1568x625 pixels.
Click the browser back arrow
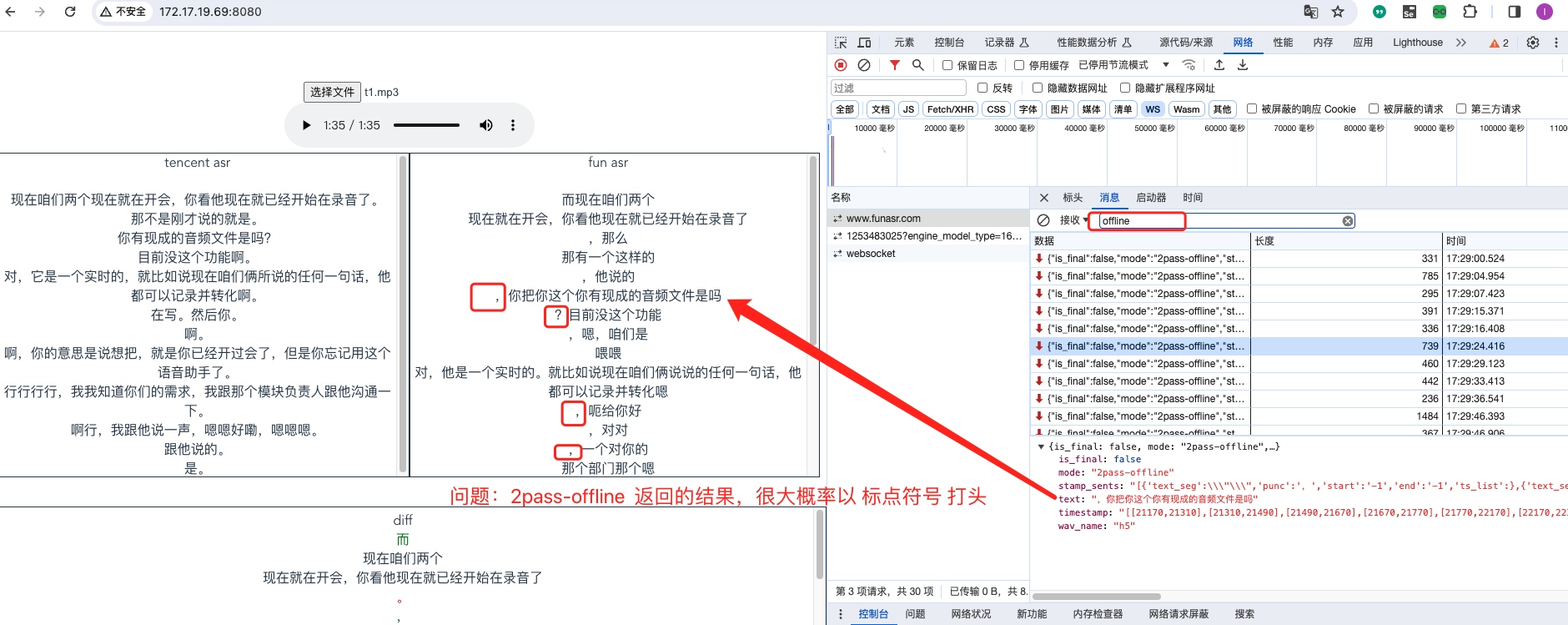[x=12, y=12]
